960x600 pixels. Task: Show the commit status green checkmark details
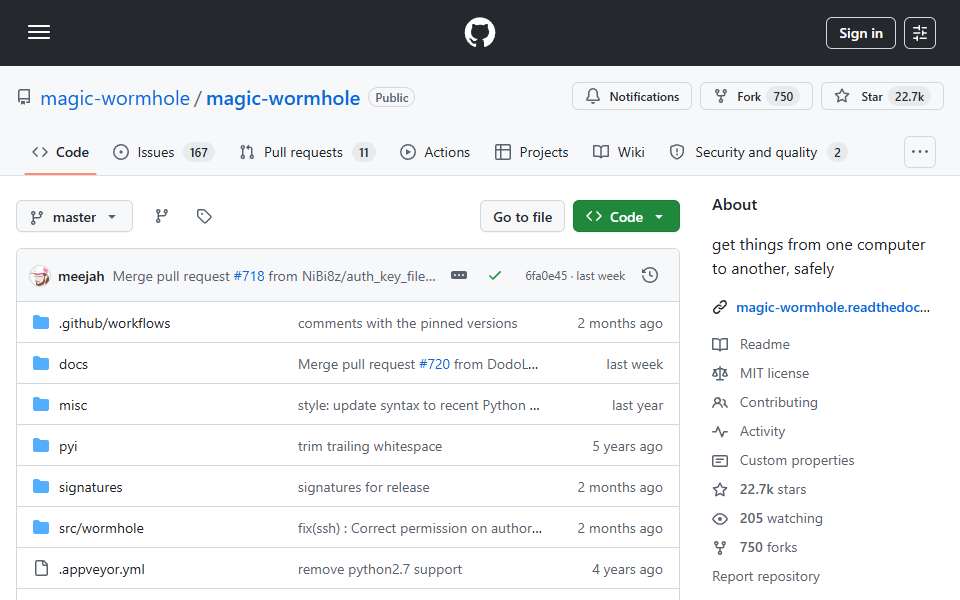pyautogui.click(x=495, y=276)
